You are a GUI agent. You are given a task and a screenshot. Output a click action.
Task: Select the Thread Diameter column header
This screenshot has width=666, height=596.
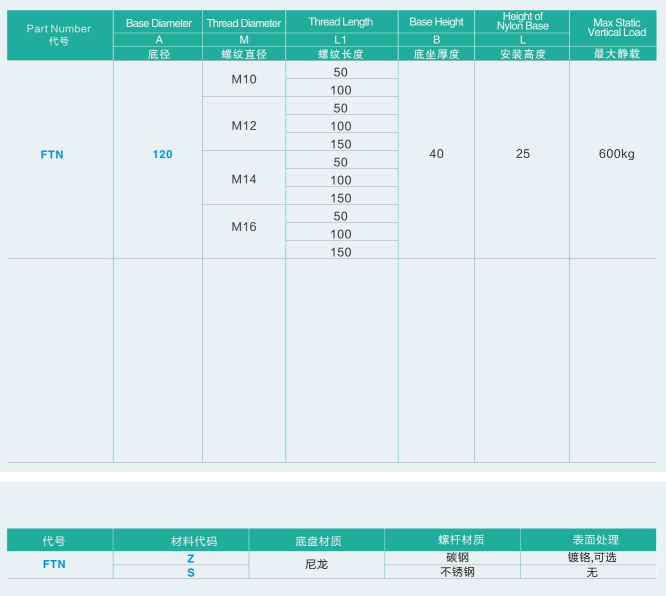pos(244,23)
